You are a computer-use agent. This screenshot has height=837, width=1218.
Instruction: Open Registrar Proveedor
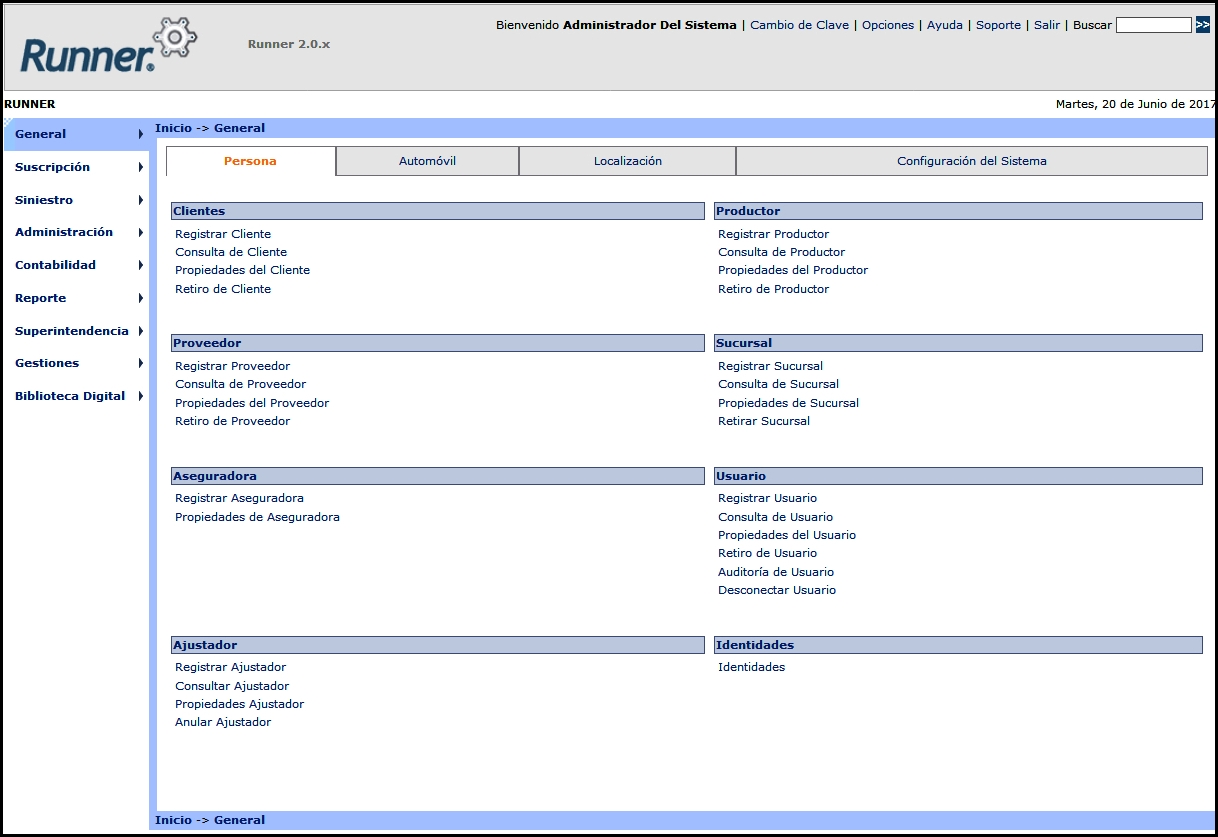(232, 366)
